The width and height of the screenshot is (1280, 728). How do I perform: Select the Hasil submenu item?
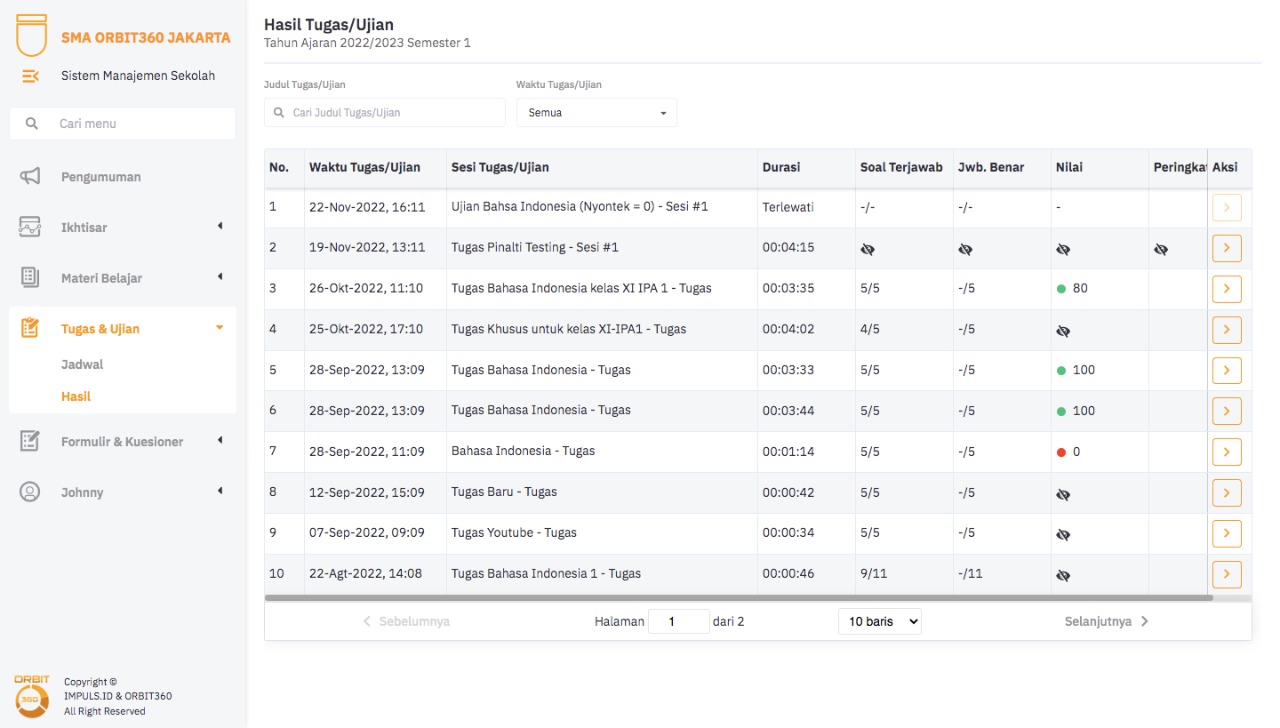coord(76,397)
